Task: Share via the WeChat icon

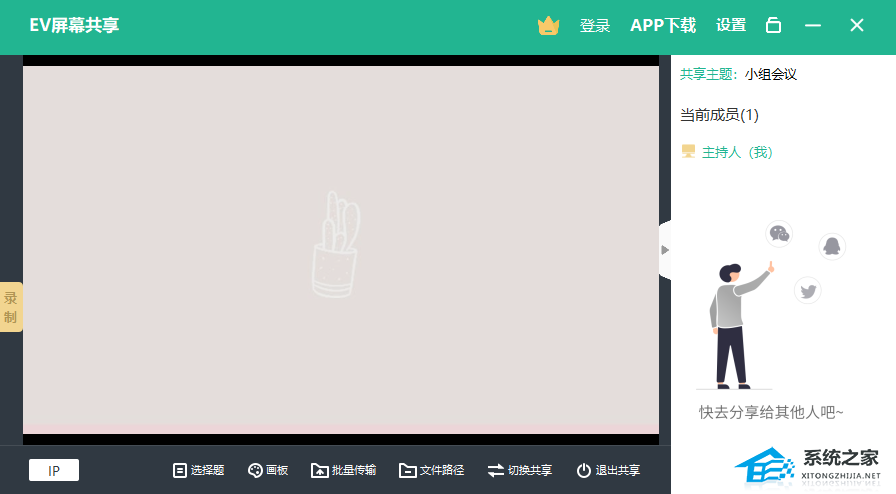Action: [779, 234]
